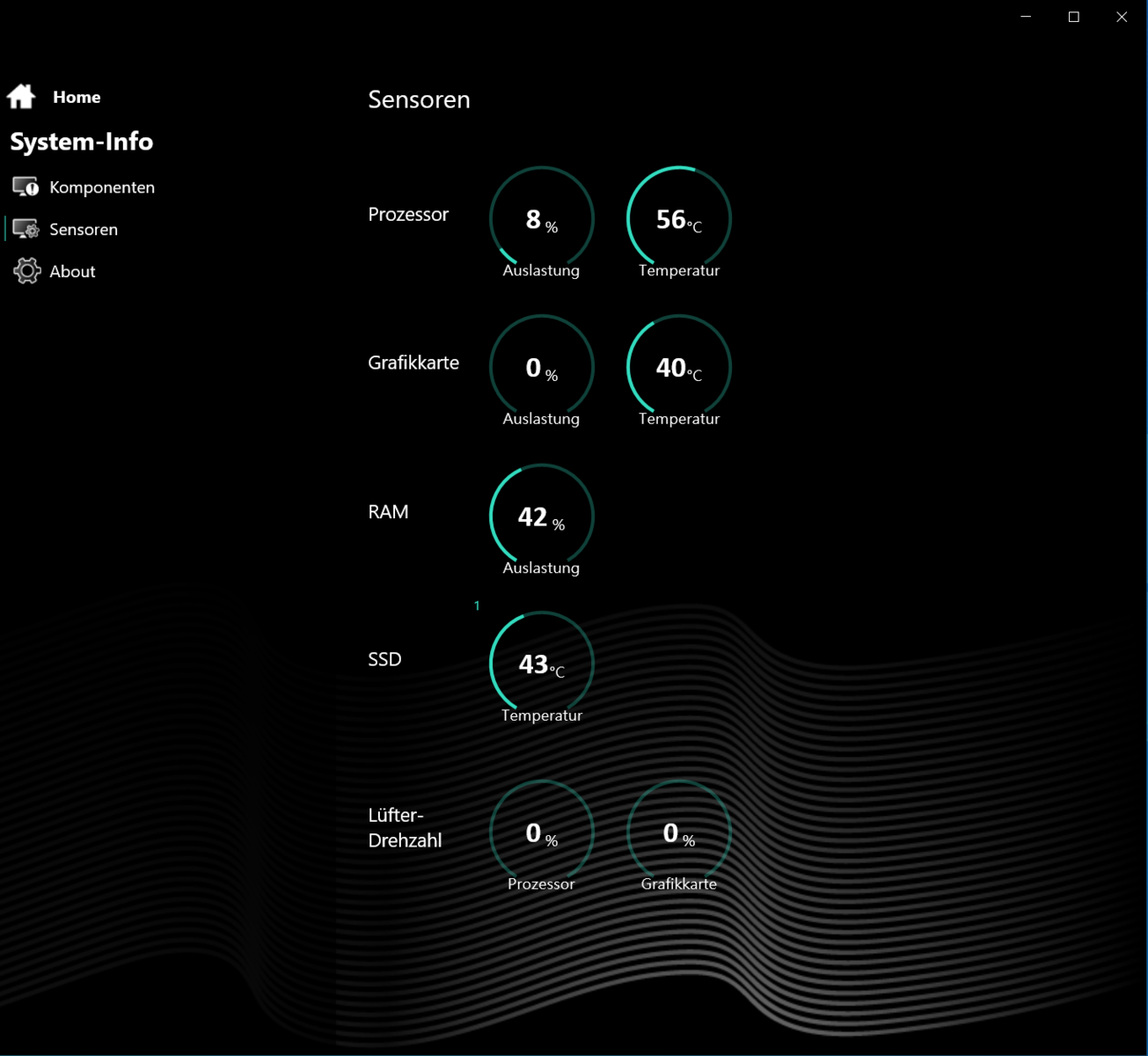
Task: Maximize the window
Action: (1074, 17)
